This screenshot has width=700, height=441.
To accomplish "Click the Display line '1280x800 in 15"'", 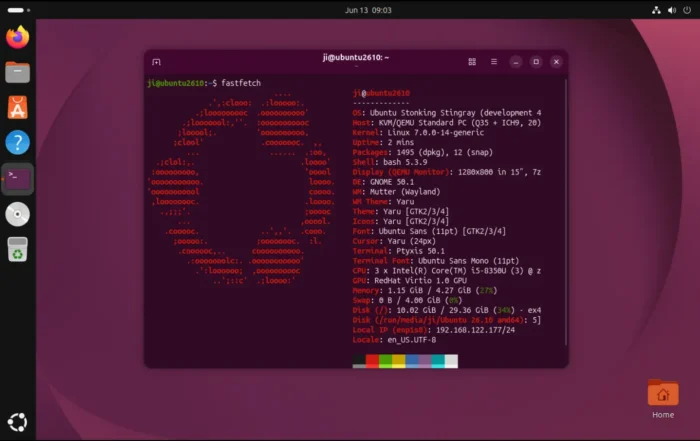I will coord(447,172).
